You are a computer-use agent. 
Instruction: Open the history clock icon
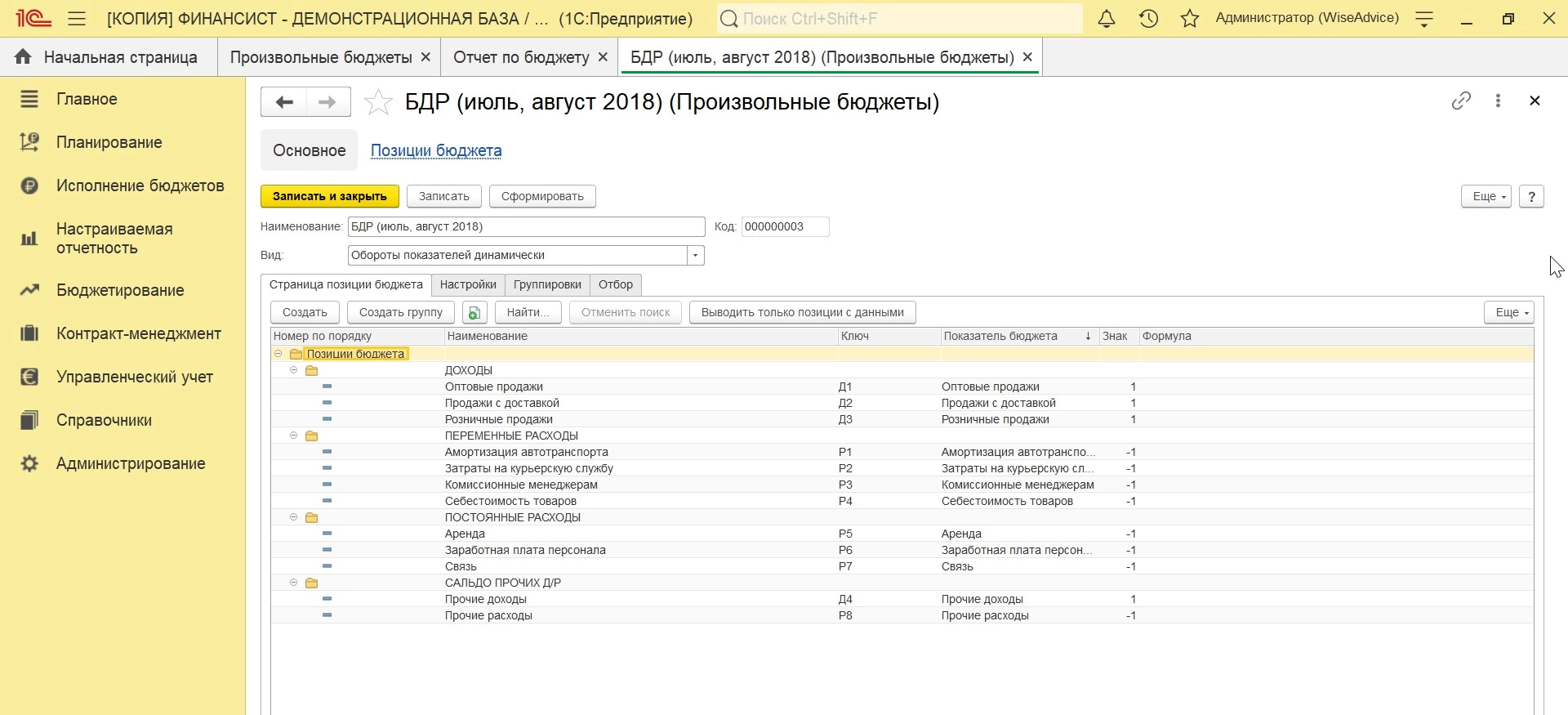point(1148,19)
